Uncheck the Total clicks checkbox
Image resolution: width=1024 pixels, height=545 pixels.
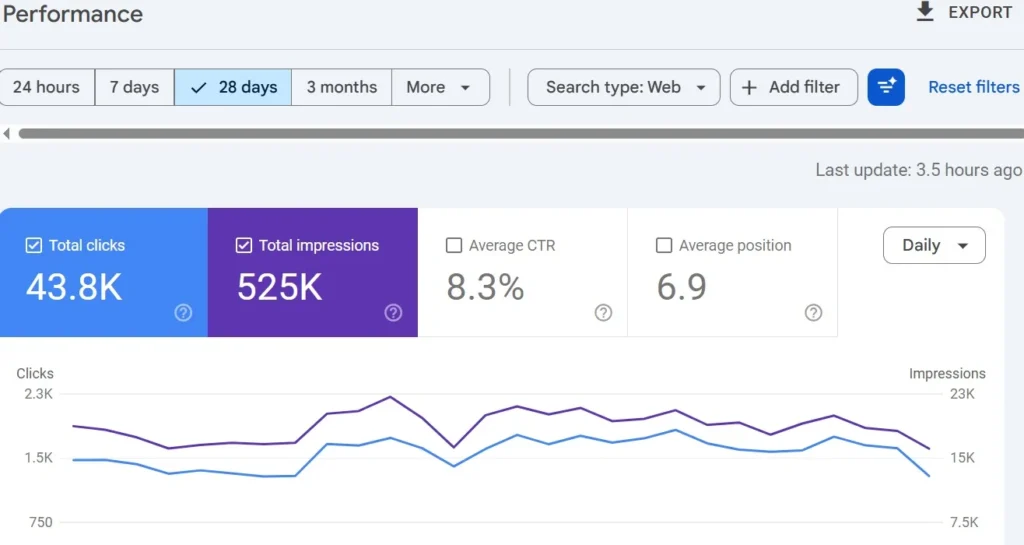pyautogui.click(x=34, y=245)
